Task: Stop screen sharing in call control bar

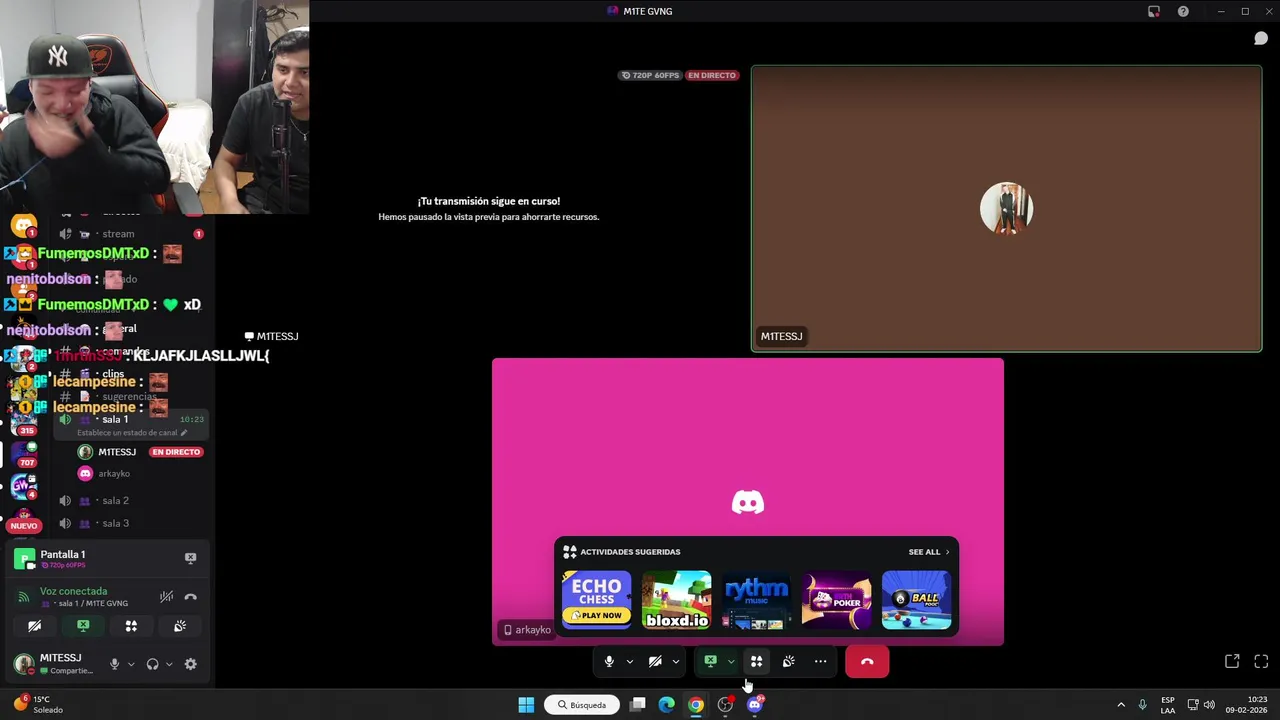Action: (710, 661)
